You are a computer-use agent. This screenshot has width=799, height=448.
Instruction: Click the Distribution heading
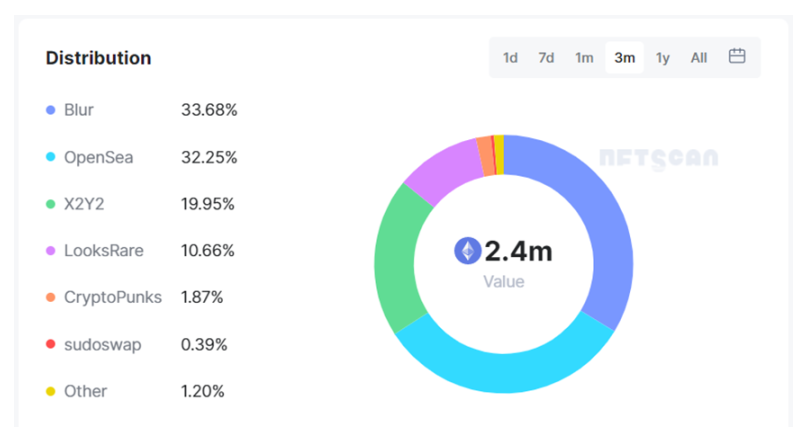tap(98, 58)
